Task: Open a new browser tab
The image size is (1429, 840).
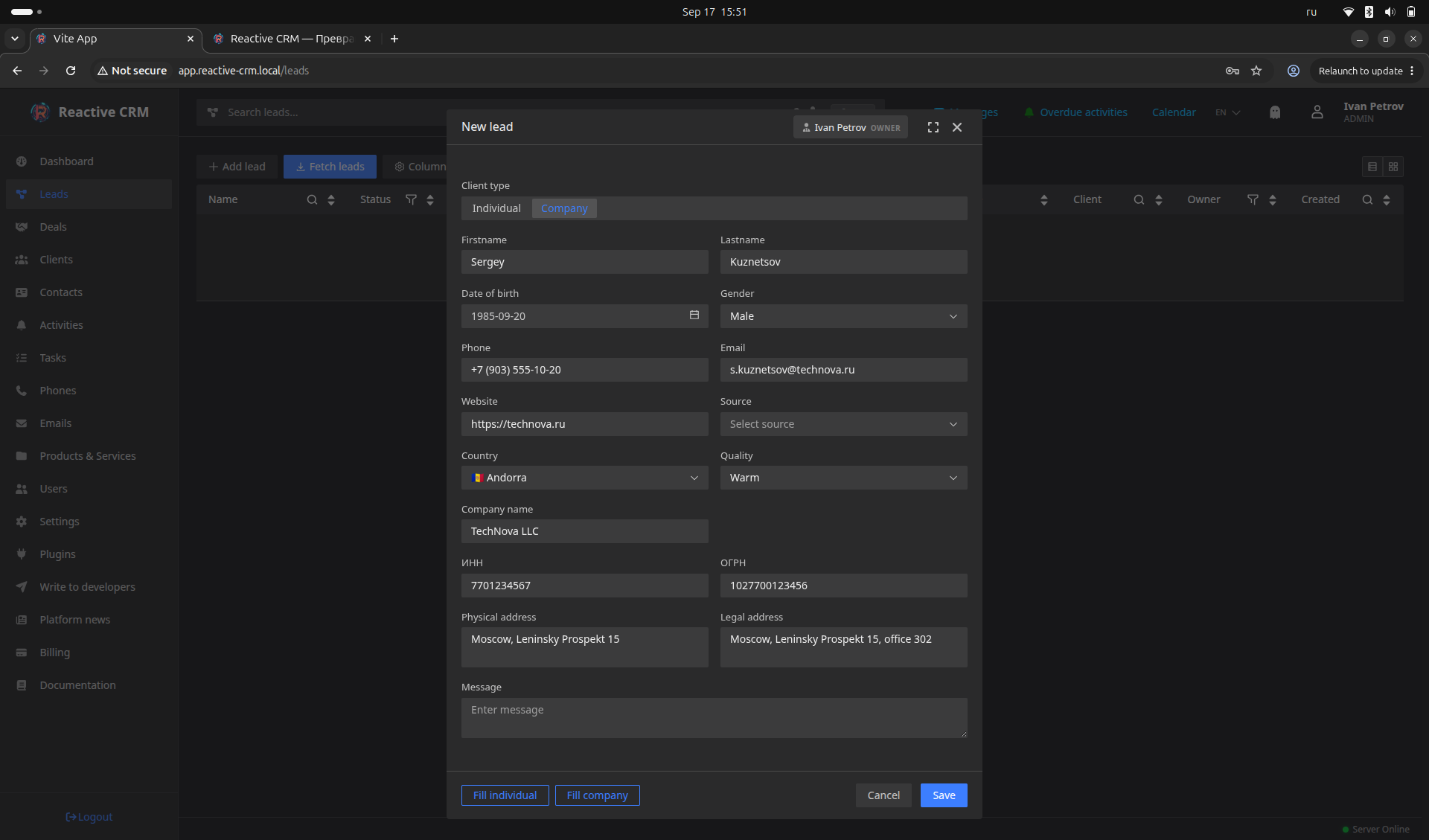Action: [394, 39]
